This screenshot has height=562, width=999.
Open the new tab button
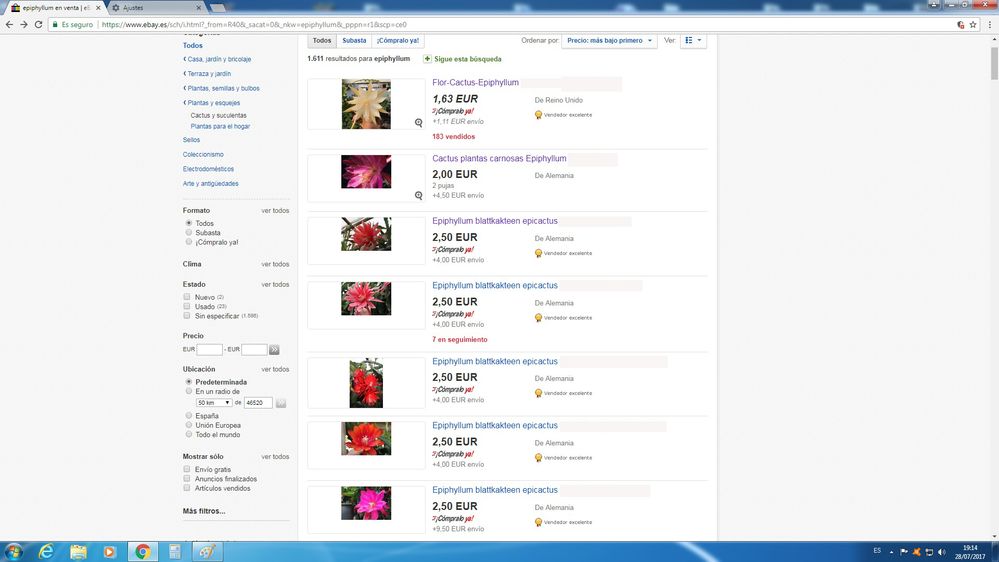[x=217, y=8]
